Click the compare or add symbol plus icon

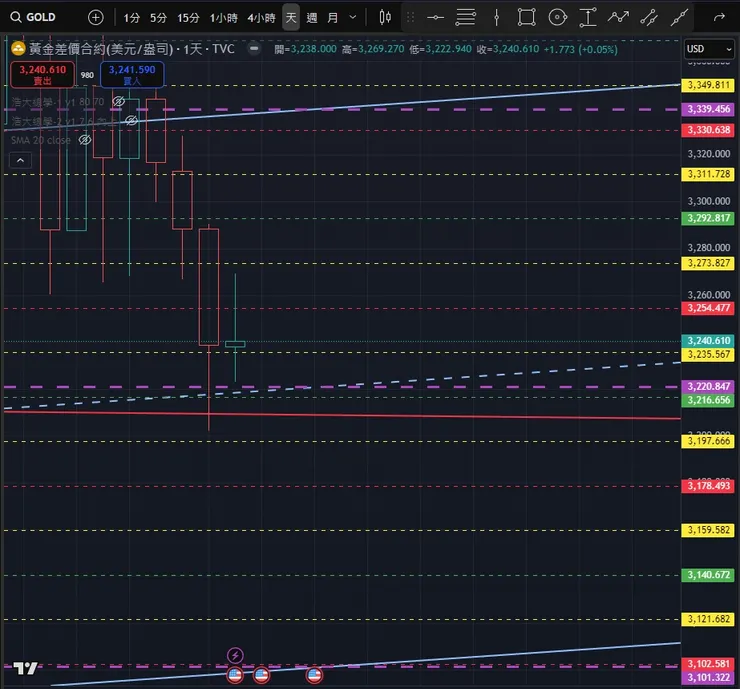pos(96,18)
